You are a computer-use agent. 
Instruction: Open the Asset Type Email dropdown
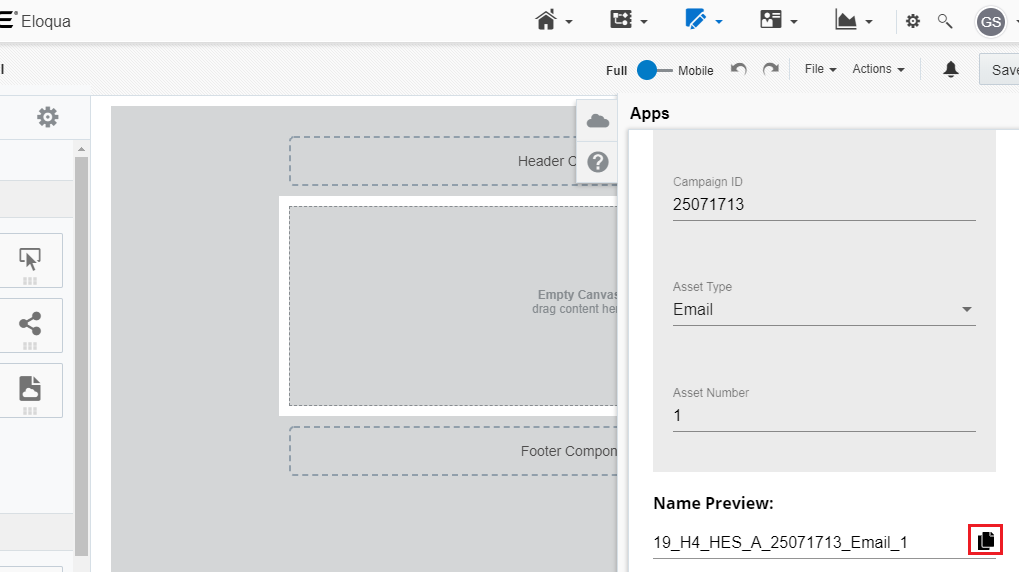[824, 309]
